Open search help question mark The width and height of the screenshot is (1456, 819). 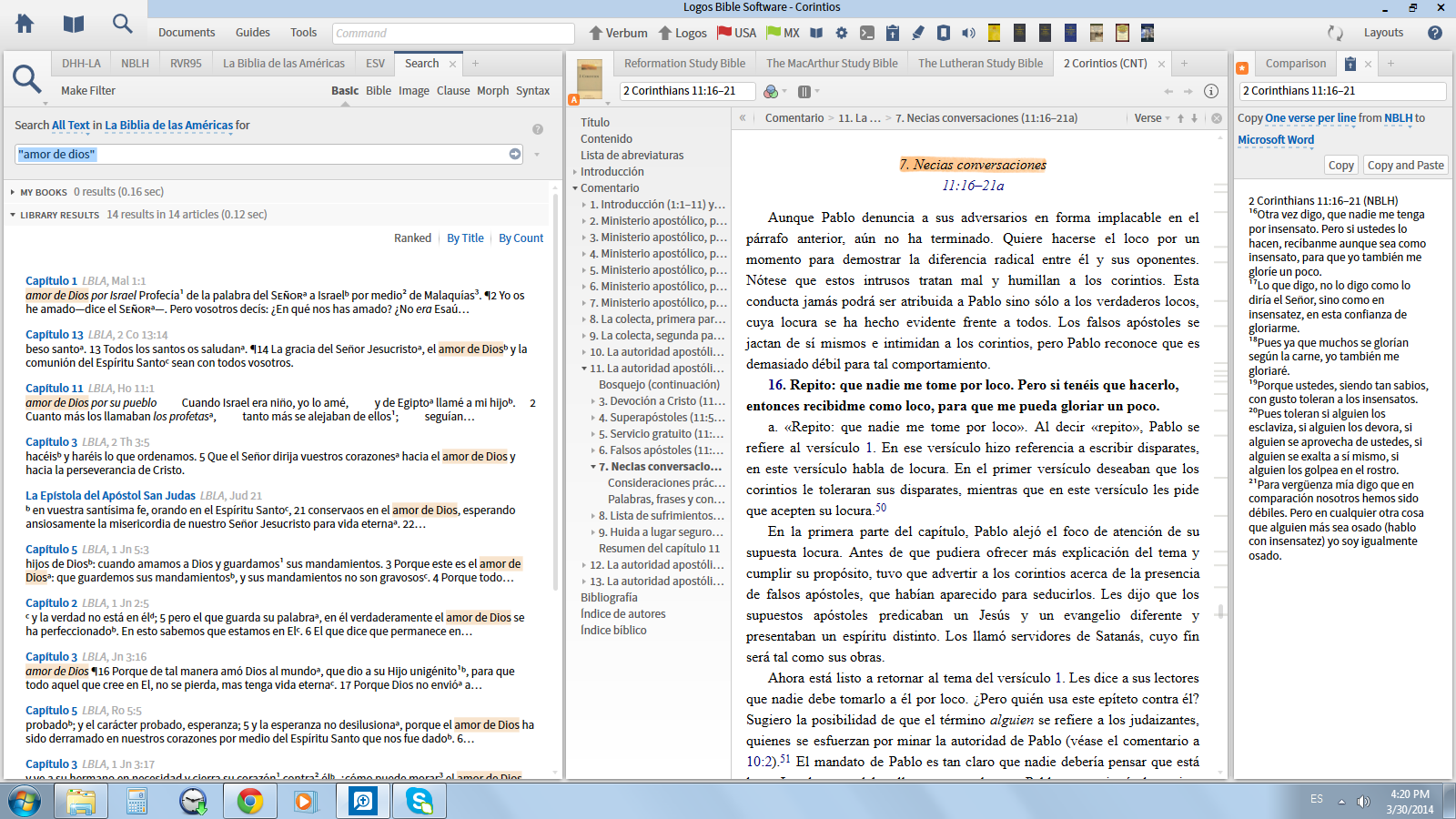click(x=538, y=129)
